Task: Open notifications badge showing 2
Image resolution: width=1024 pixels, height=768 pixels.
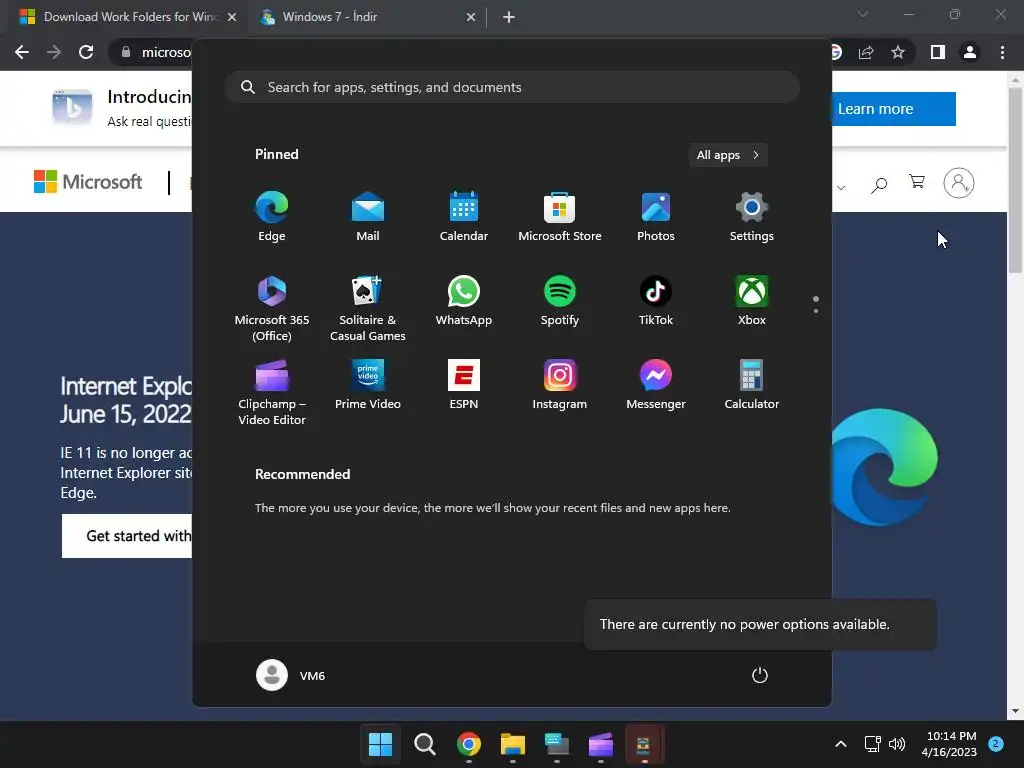Action: (x=996, y=743)
